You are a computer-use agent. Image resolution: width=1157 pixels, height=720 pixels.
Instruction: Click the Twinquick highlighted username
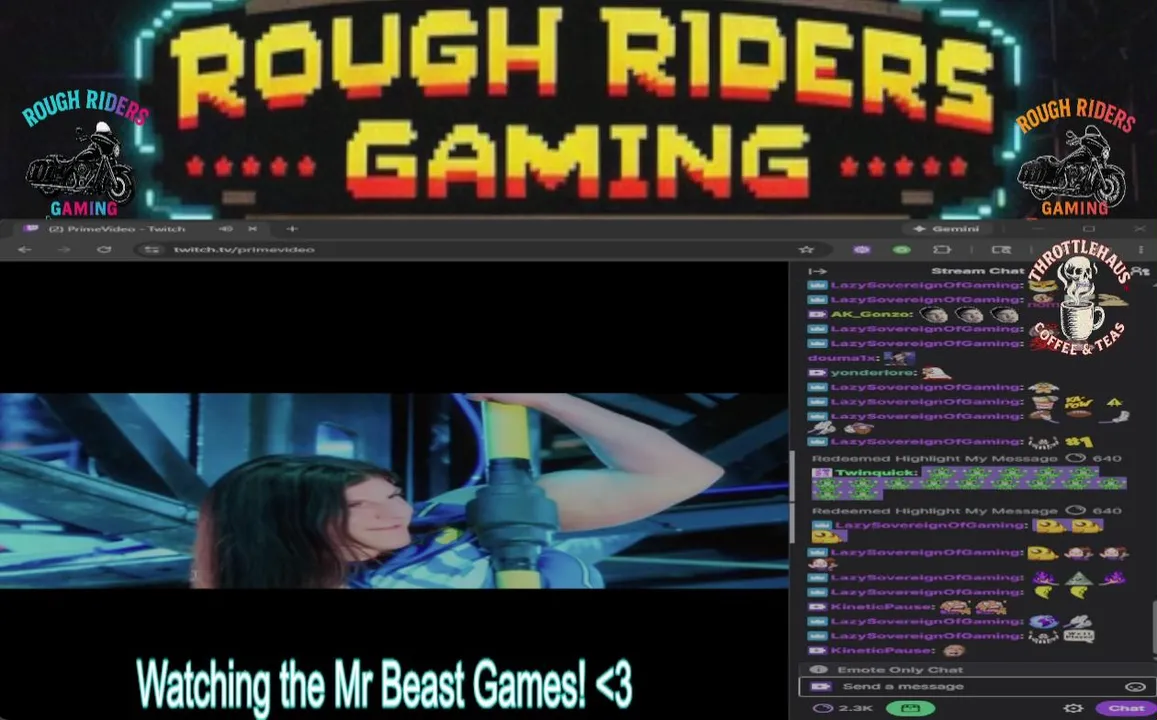pyautogui.click(x=876, y=472)
